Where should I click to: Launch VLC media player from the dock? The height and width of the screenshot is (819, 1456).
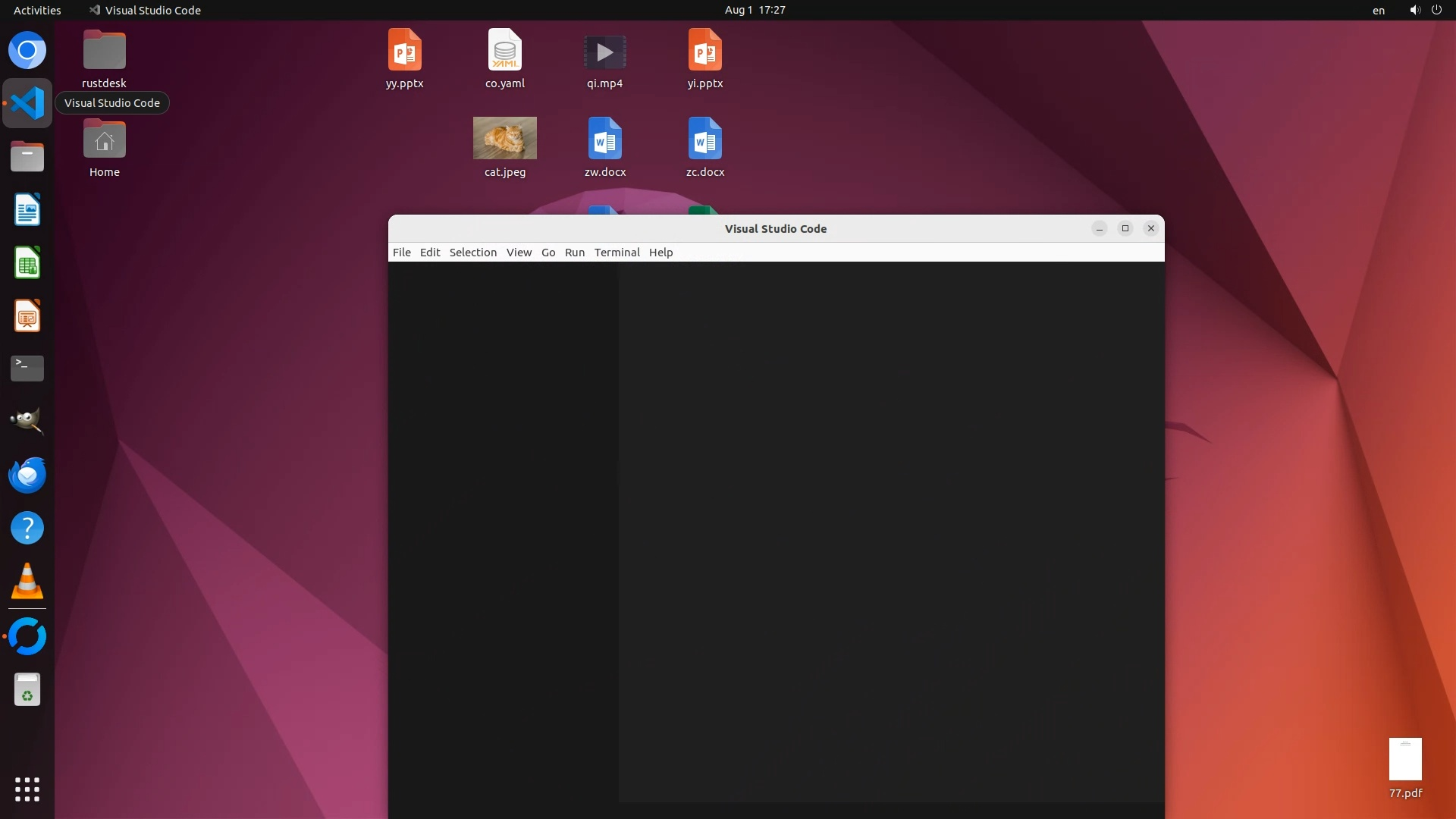tap(27, 582)
